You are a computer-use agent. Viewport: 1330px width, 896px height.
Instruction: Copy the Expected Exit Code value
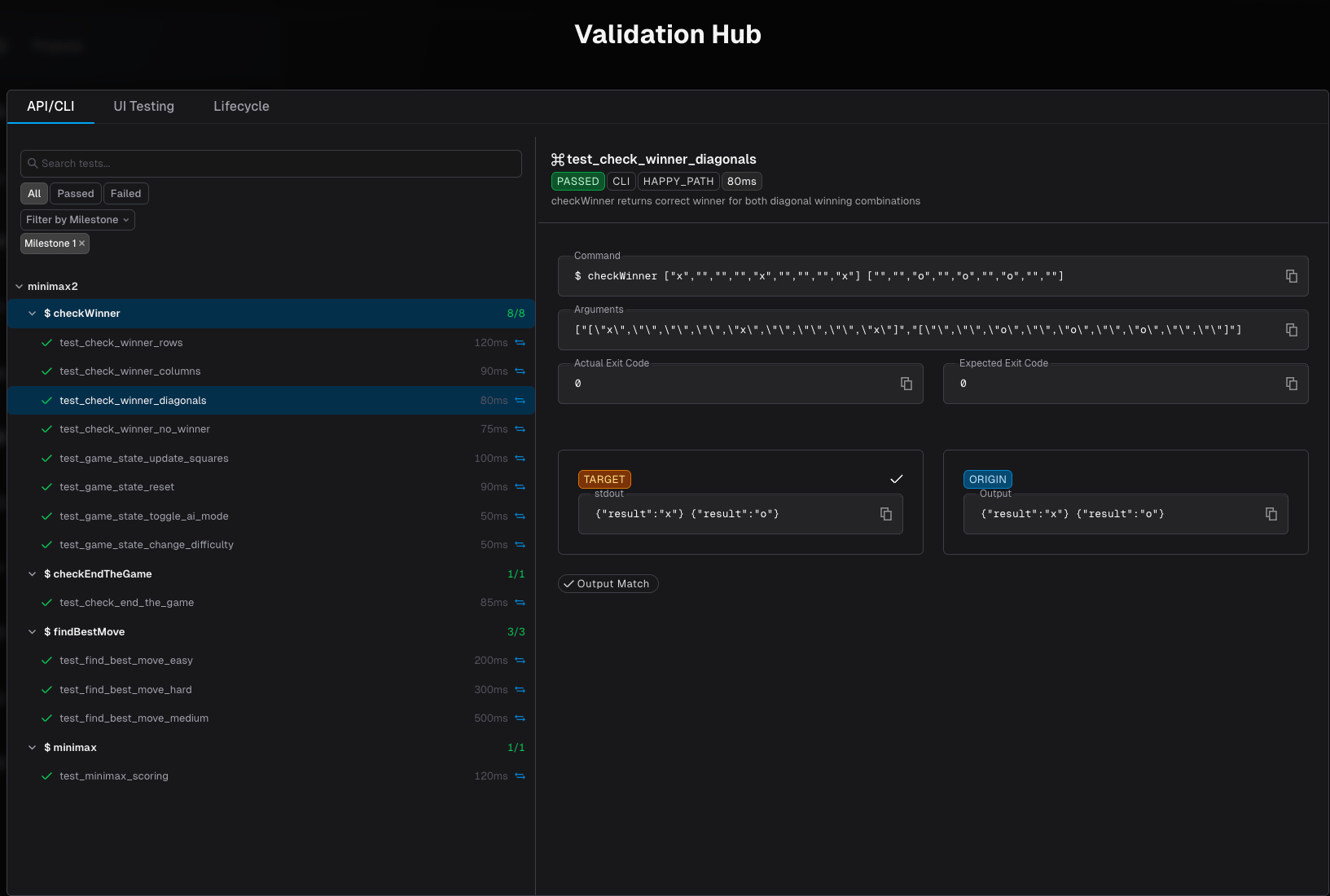[1292, 384]
